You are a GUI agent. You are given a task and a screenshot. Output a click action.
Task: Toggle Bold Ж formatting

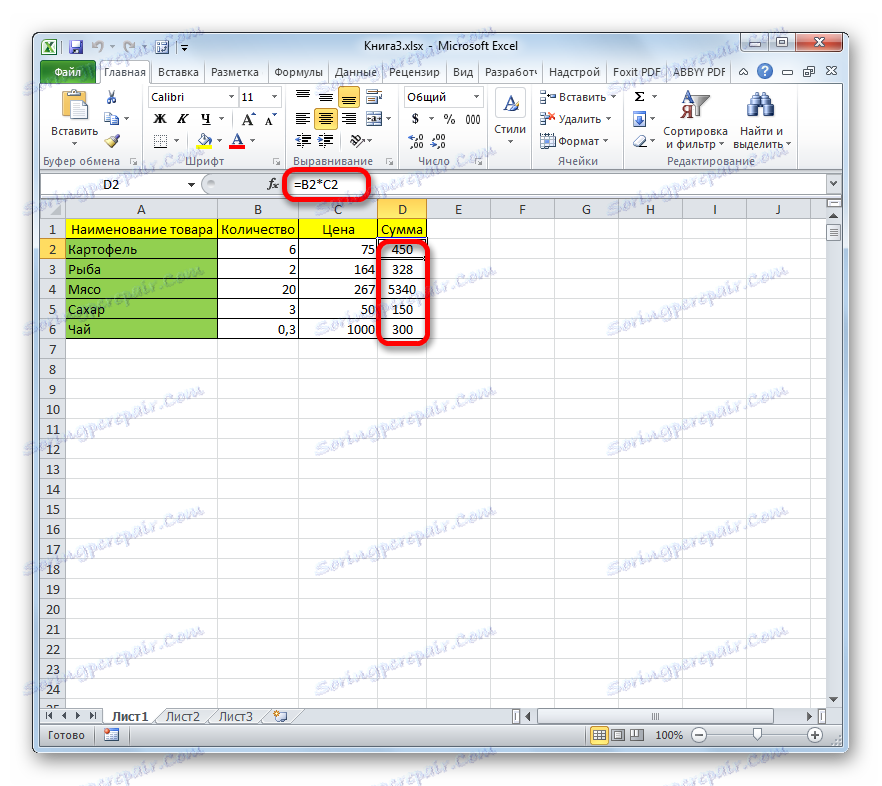click(x=160, y=119)
